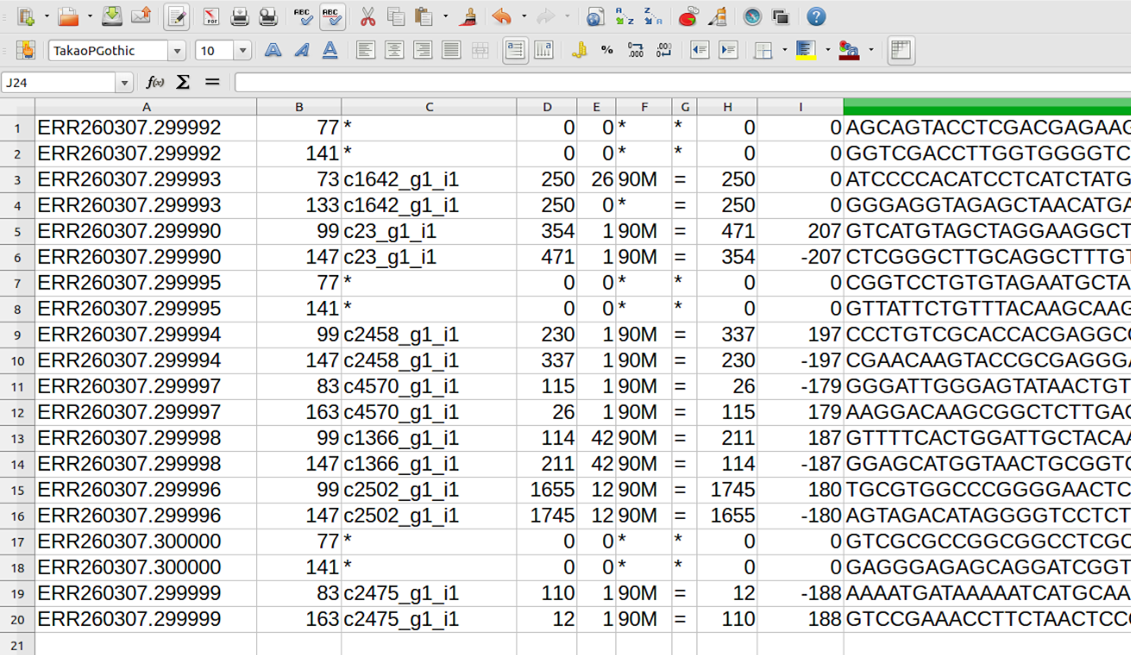
Task: Send document as e-mail attachment
Action: coord(141,17)
